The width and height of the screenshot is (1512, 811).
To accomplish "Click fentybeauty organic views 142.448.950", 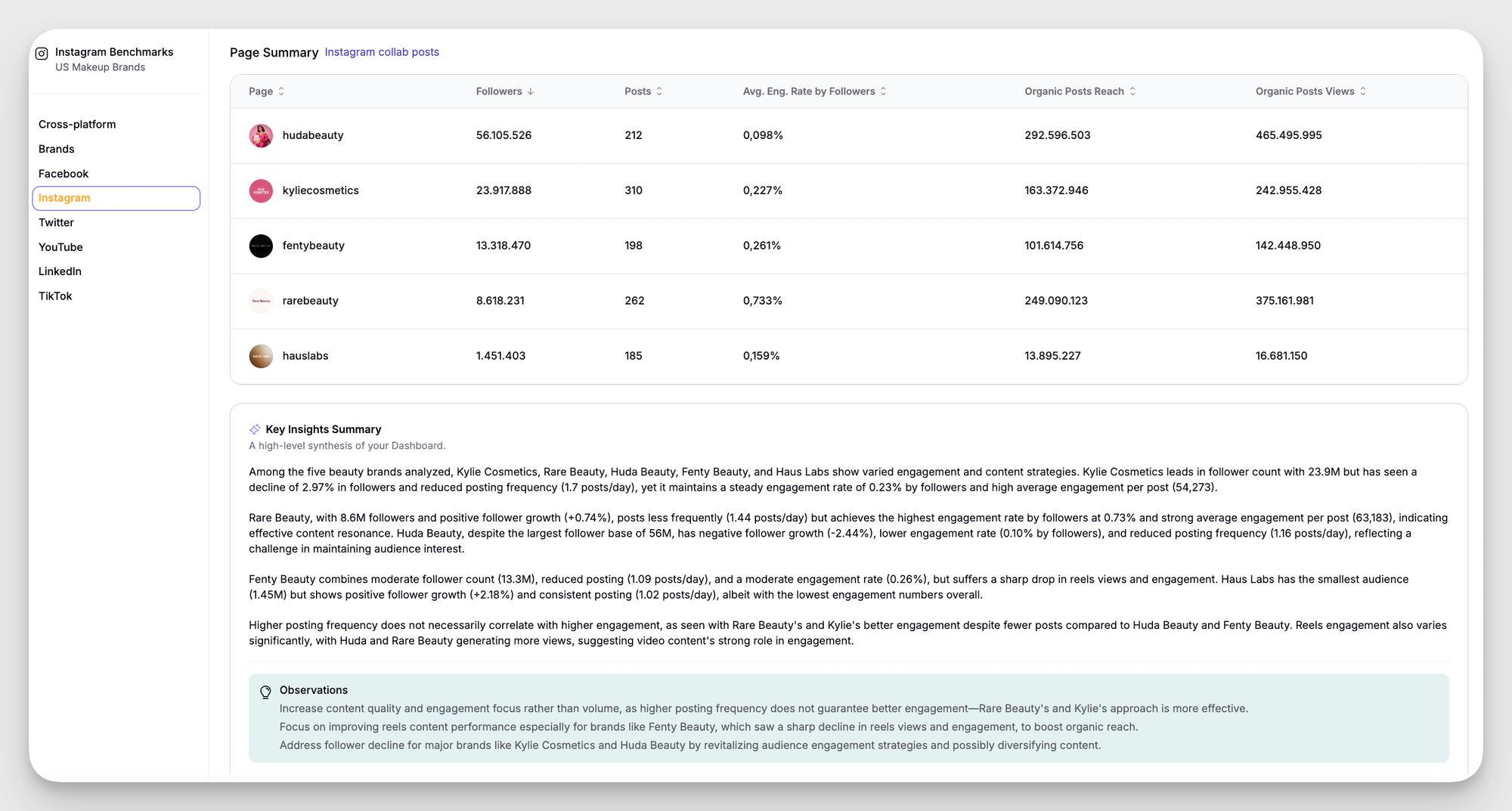I will coord(1288,246).
